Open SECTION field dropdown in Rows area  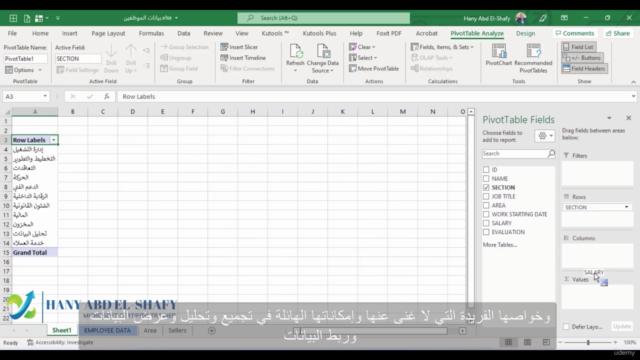click(627, 207)
